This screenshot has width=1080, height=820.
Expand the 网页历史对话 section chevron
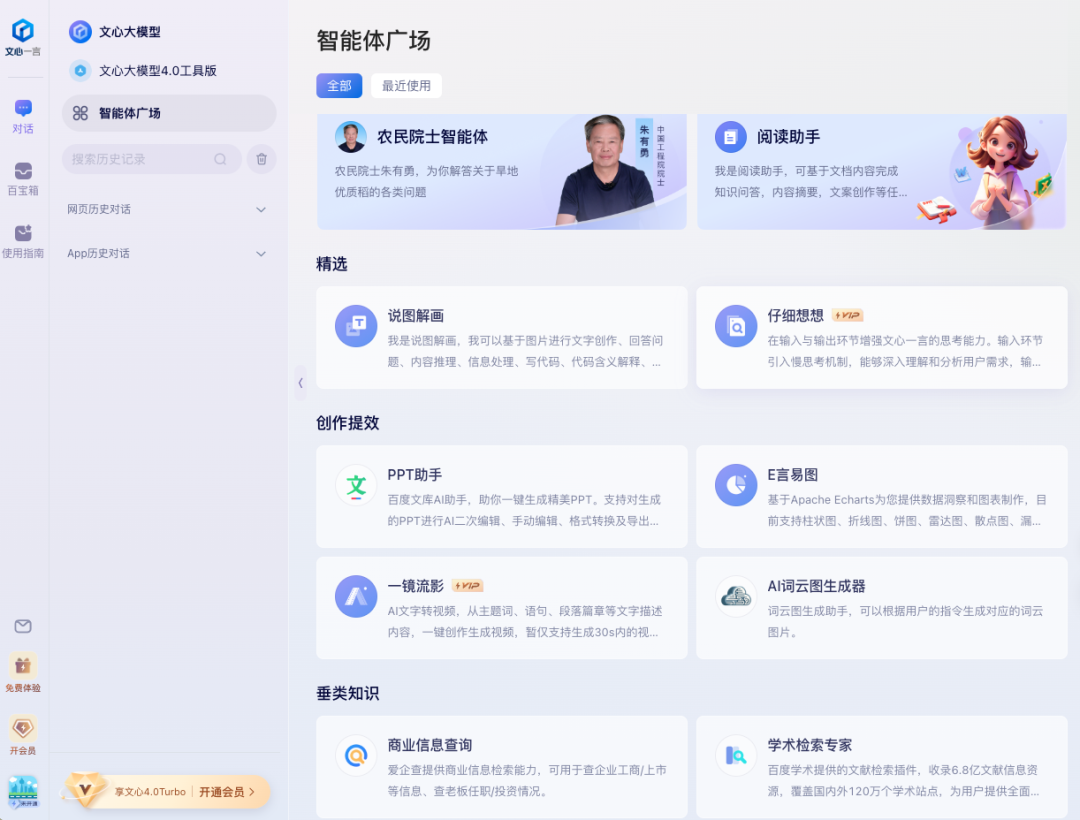click(261, 209)
